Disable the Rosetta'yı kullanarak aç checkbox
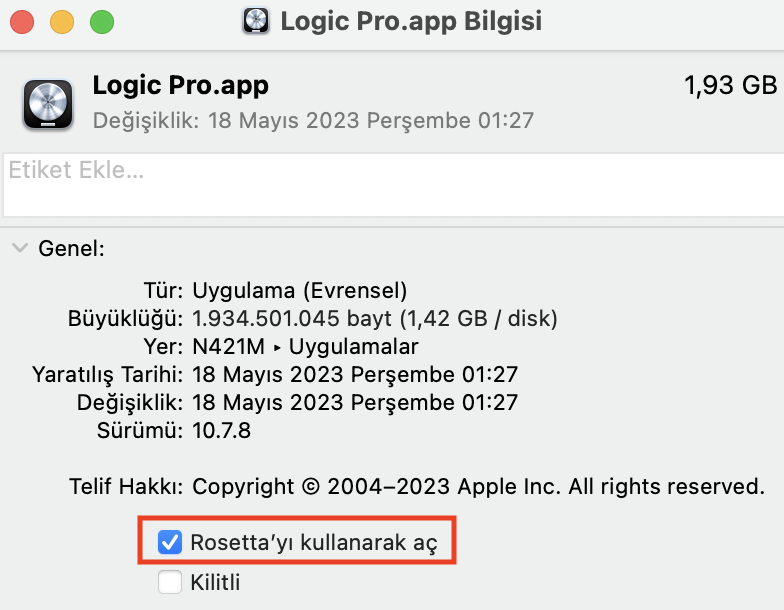 click(170, 543)
